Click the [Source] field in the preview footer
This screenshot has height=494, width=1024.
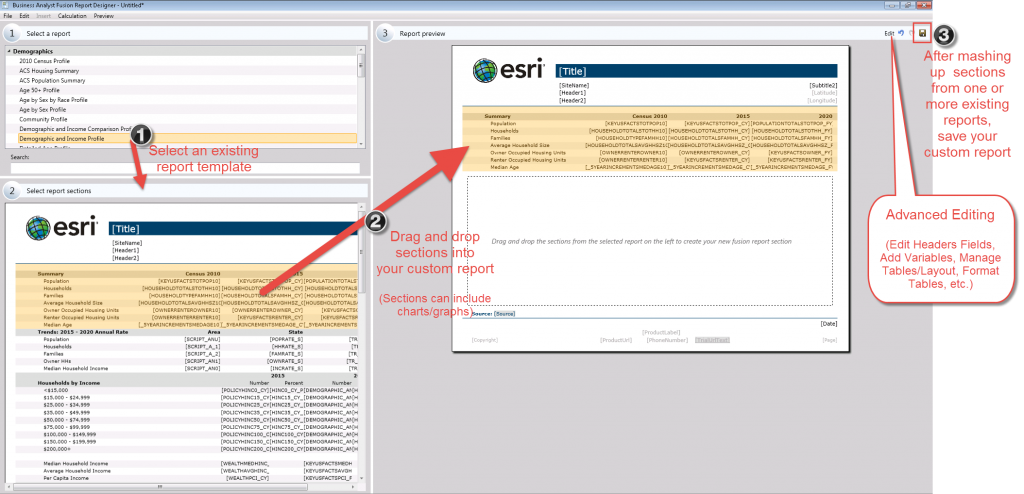click(505, 314)
